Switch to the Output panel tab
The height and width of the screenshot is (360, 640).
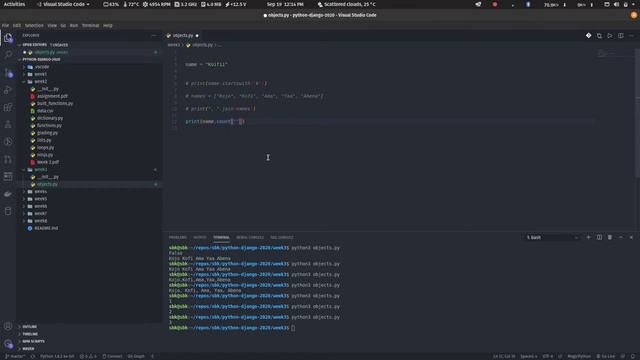coord(200,237)
